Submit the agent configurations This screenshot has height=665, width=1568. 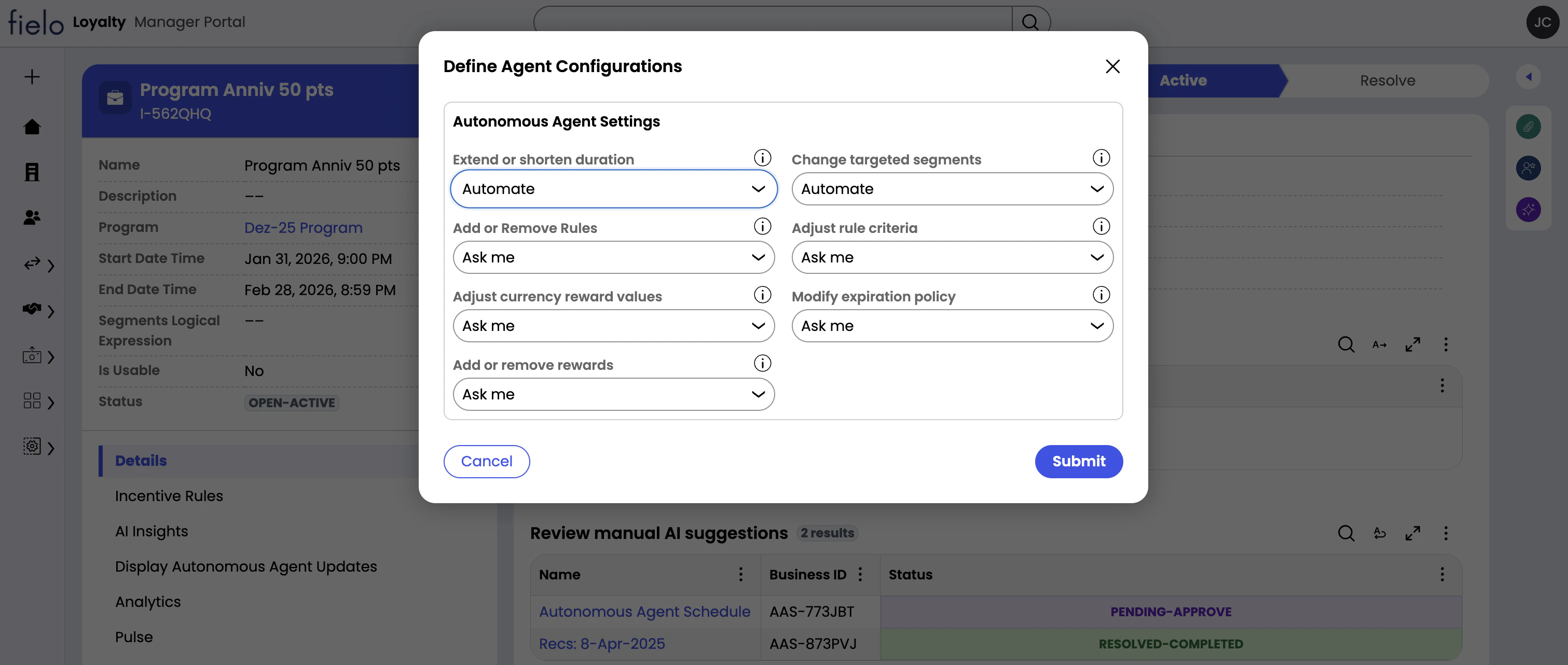(1078, 461)
